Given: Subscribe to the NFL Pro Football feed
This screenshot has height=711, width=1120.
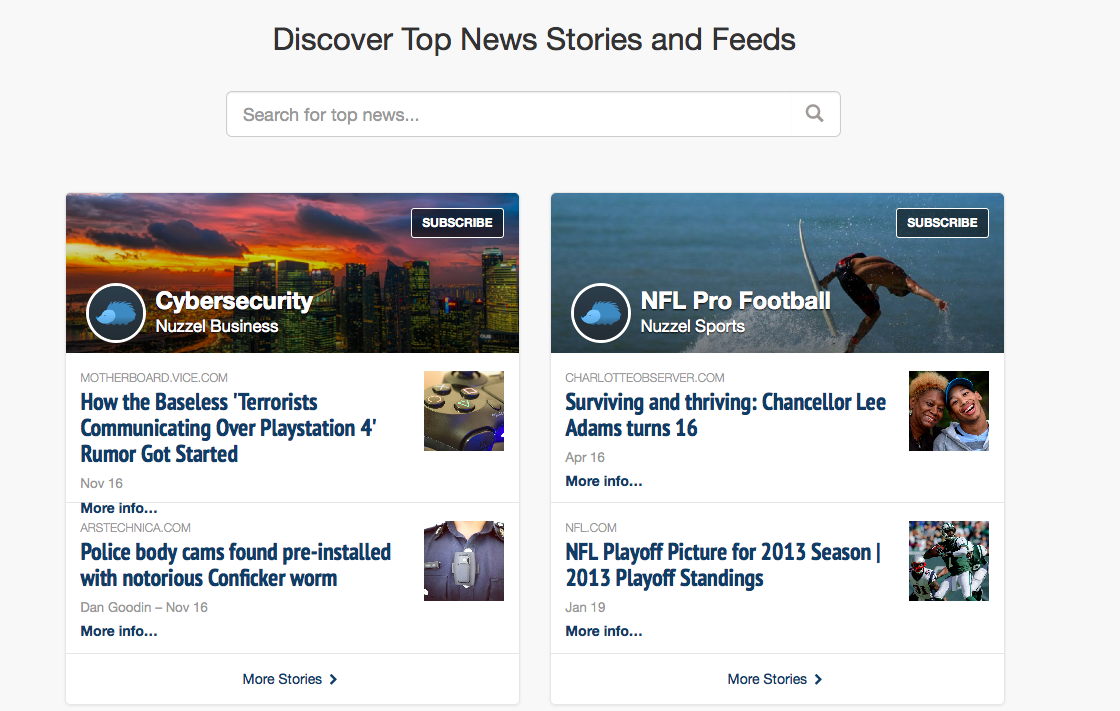Looking at the screenshot, I should [941, 222].
